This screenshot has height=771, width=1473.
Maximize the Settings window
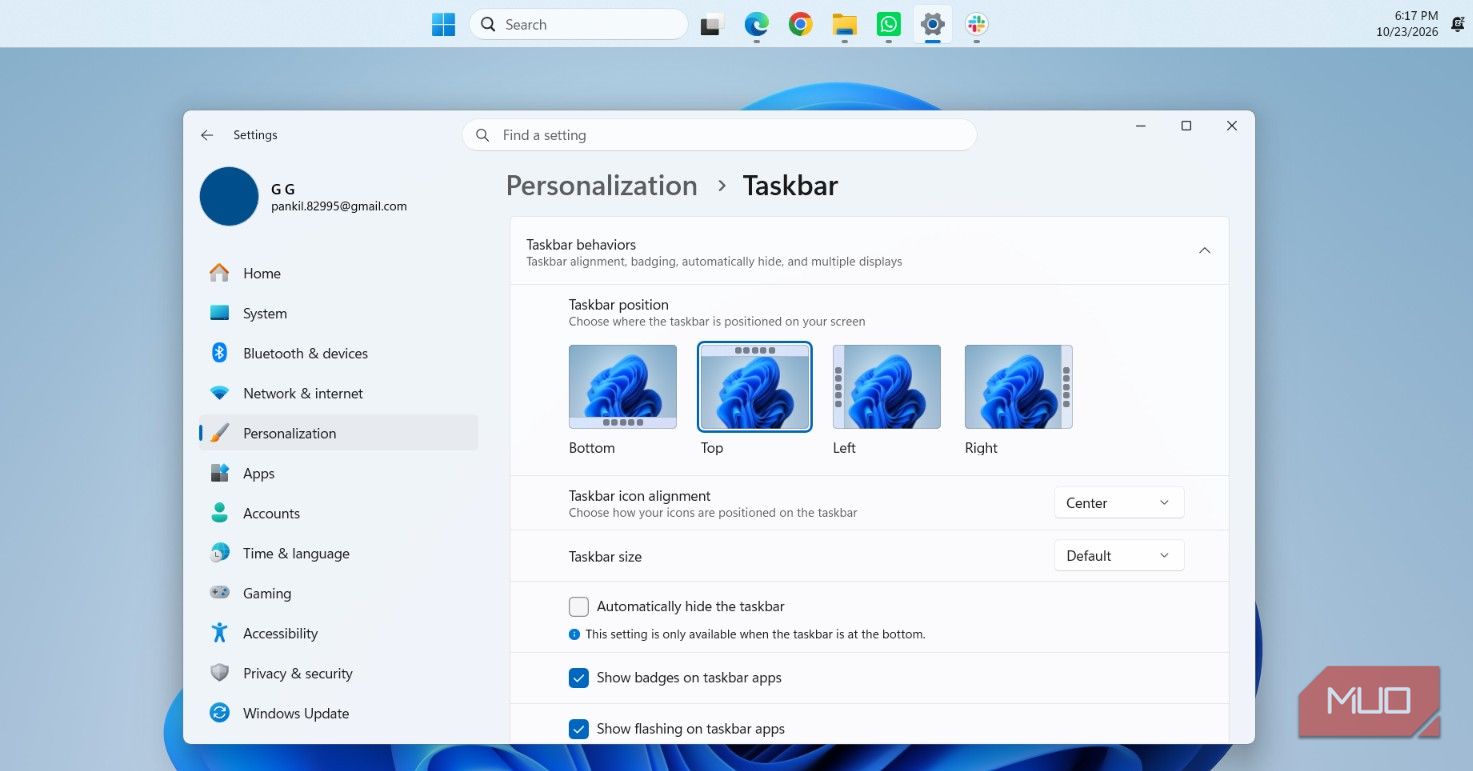[1186, 126]
